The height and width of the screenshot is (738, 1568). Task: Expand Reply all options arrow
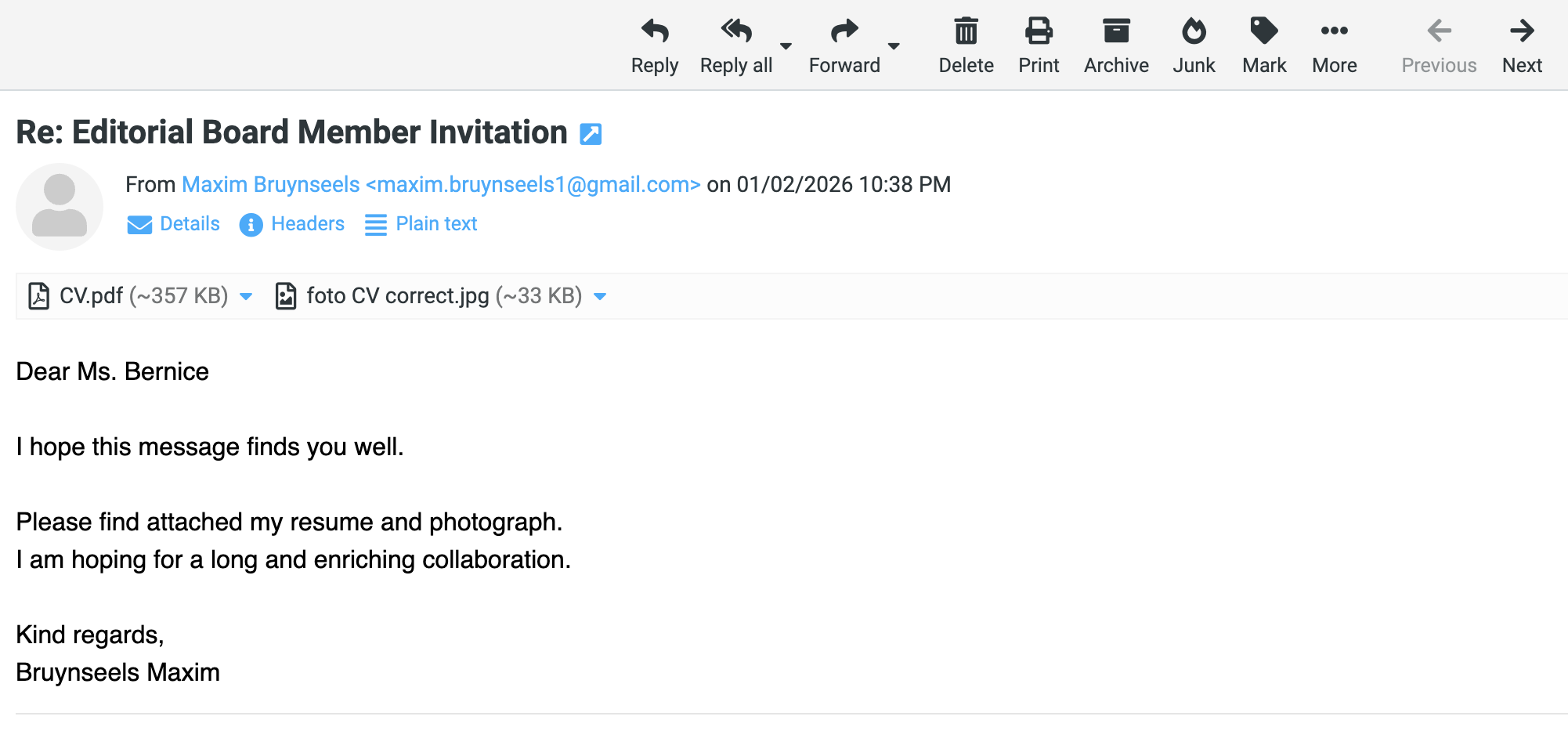tap(786, 46)
